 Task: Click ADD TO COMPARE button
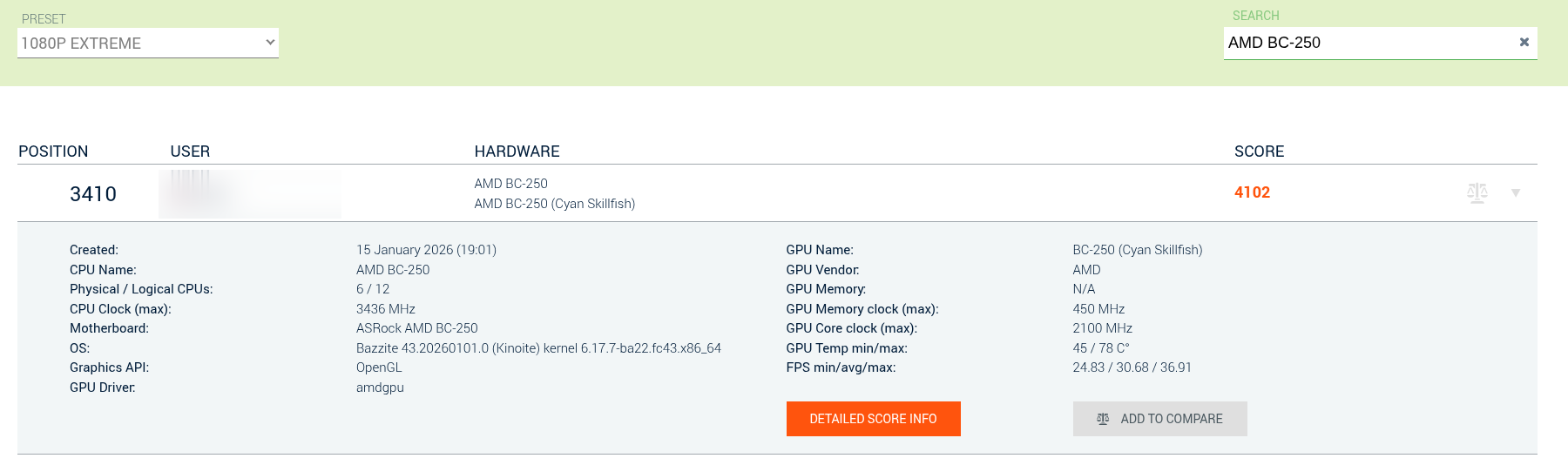[x=1159, y=419]
